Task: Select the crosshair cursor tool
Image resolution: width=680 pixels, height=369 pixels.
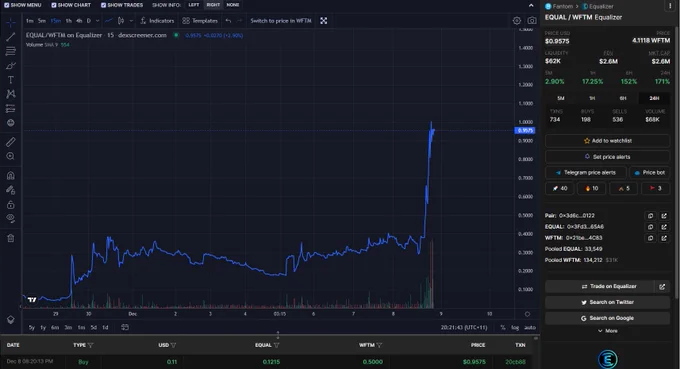Action: pos(10,22)
